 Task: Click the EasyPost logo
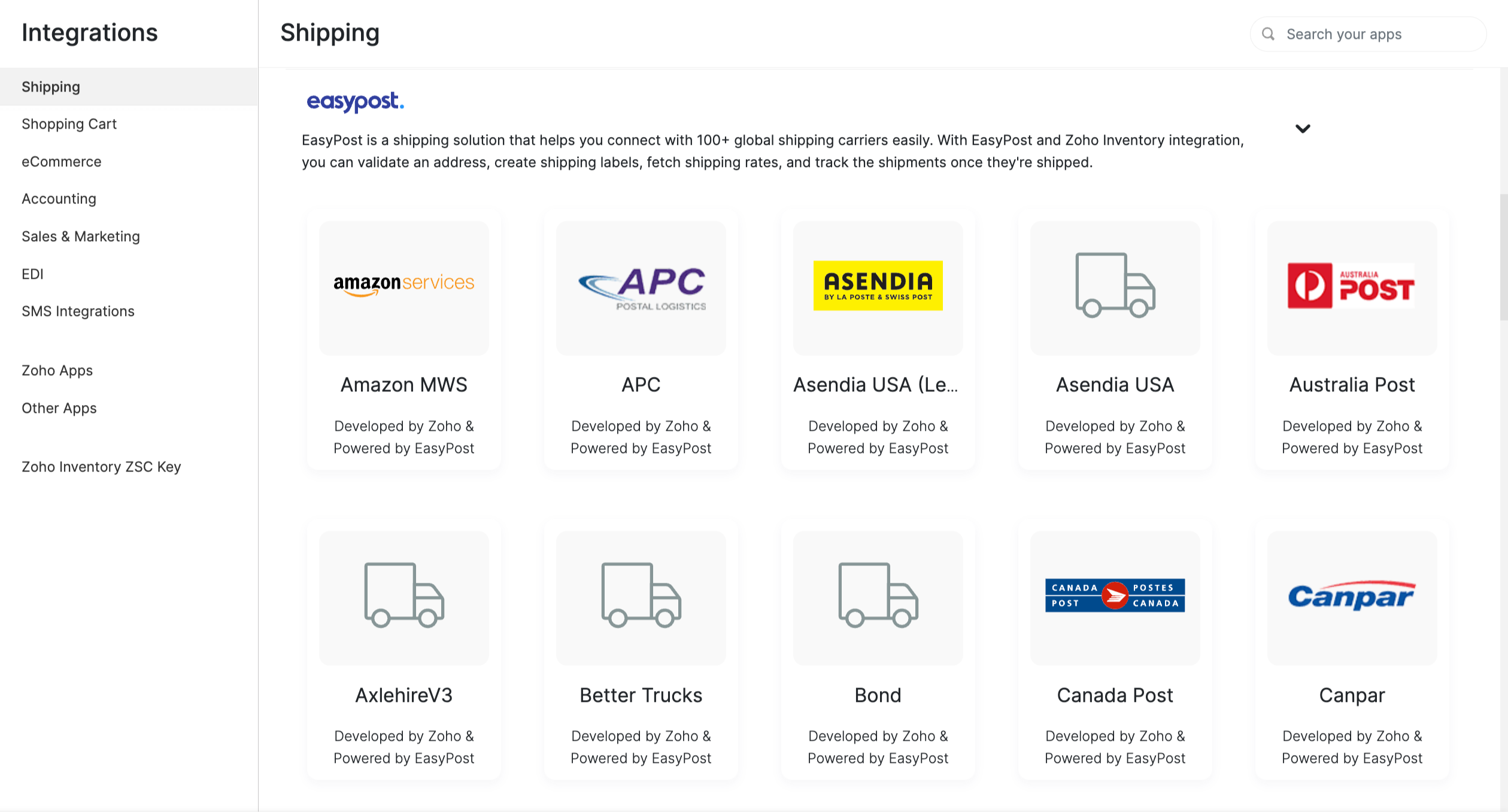coord(355,102)
